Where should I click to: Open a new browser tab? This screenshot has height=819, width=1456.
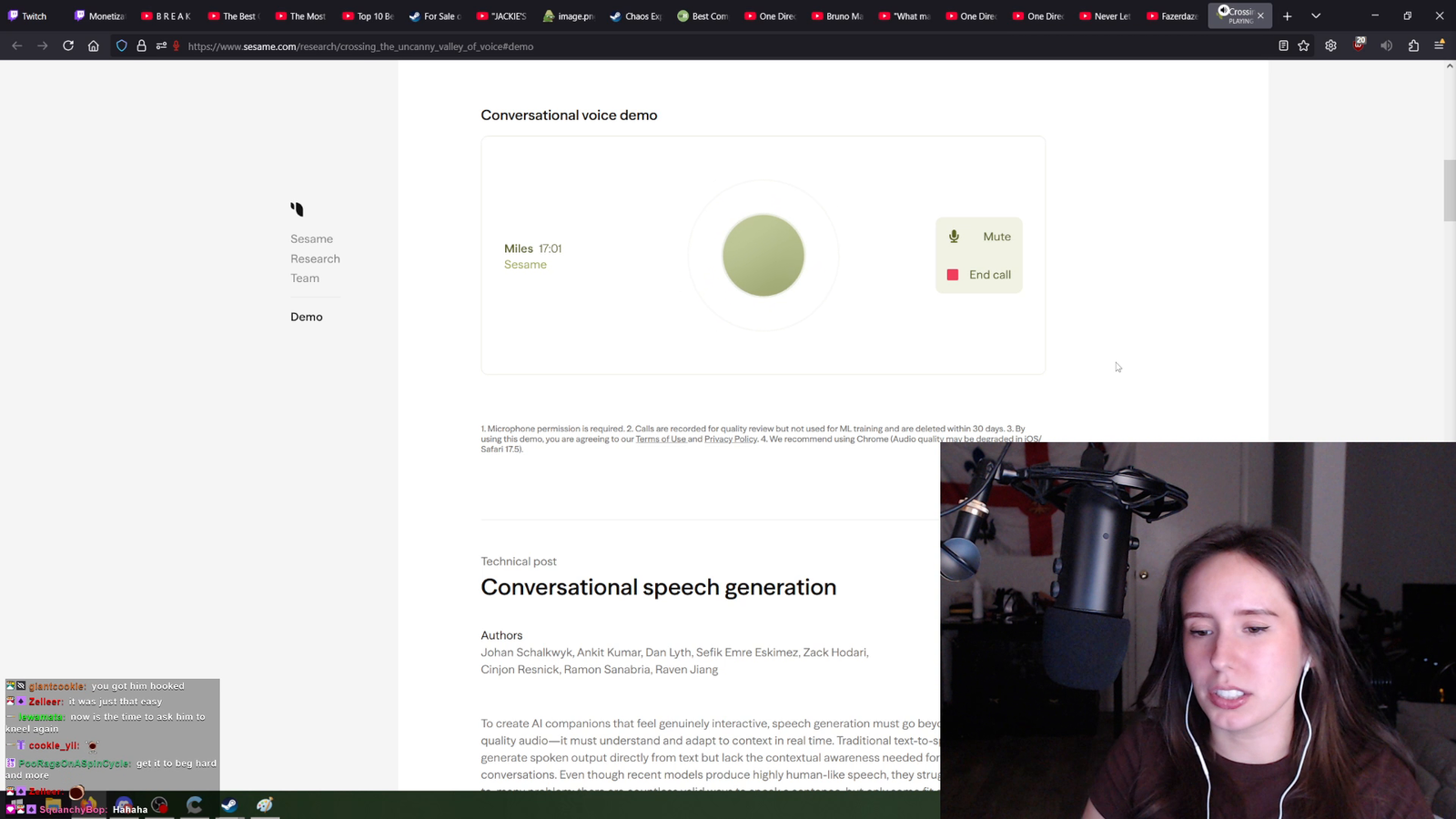pos(1288,16)
